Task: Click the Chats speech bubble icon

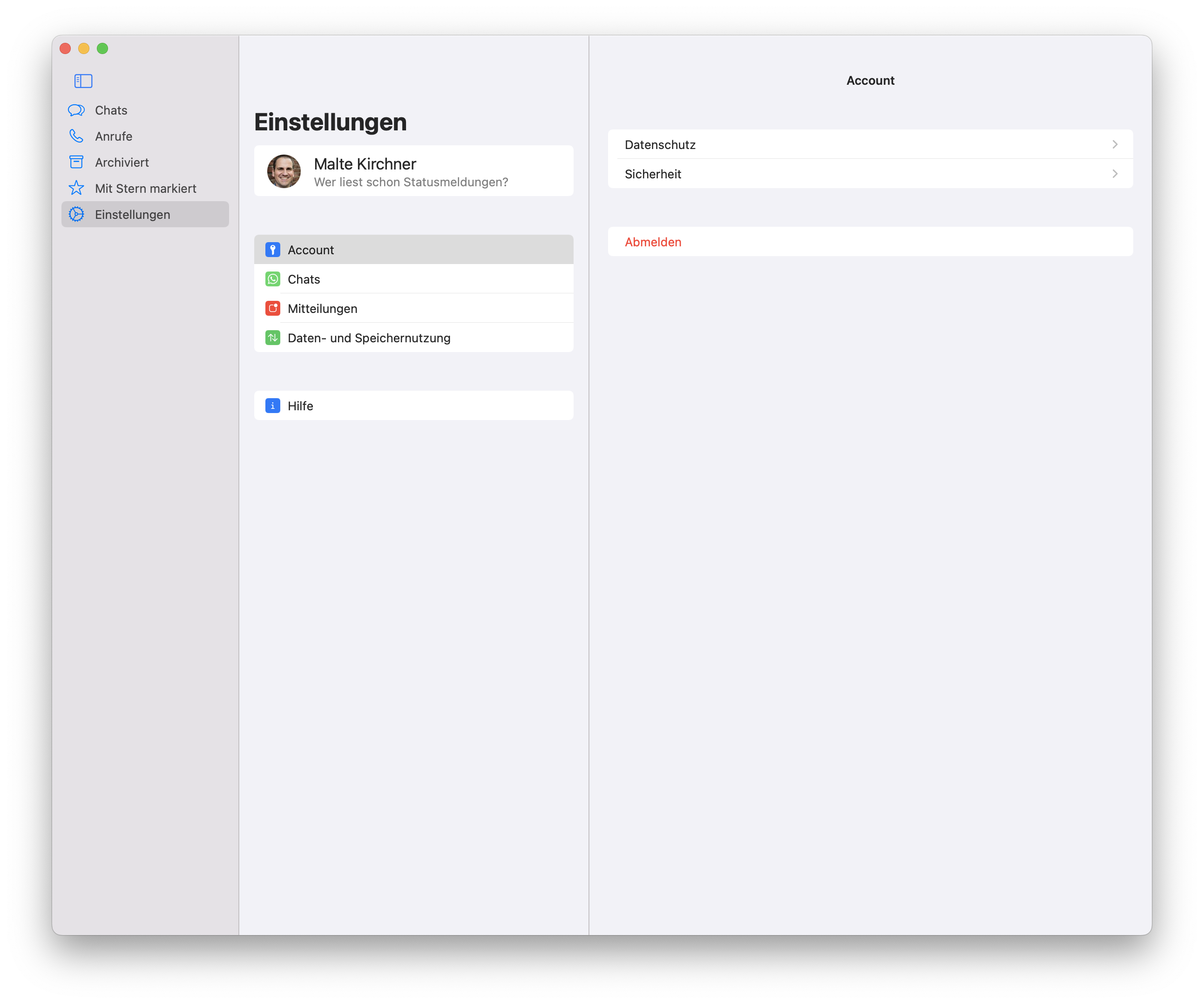Action: coord(76,110)
